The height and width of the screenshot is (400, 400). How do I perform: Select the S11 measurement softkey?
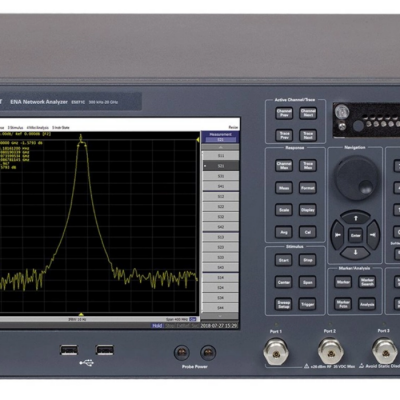[221, 156]
